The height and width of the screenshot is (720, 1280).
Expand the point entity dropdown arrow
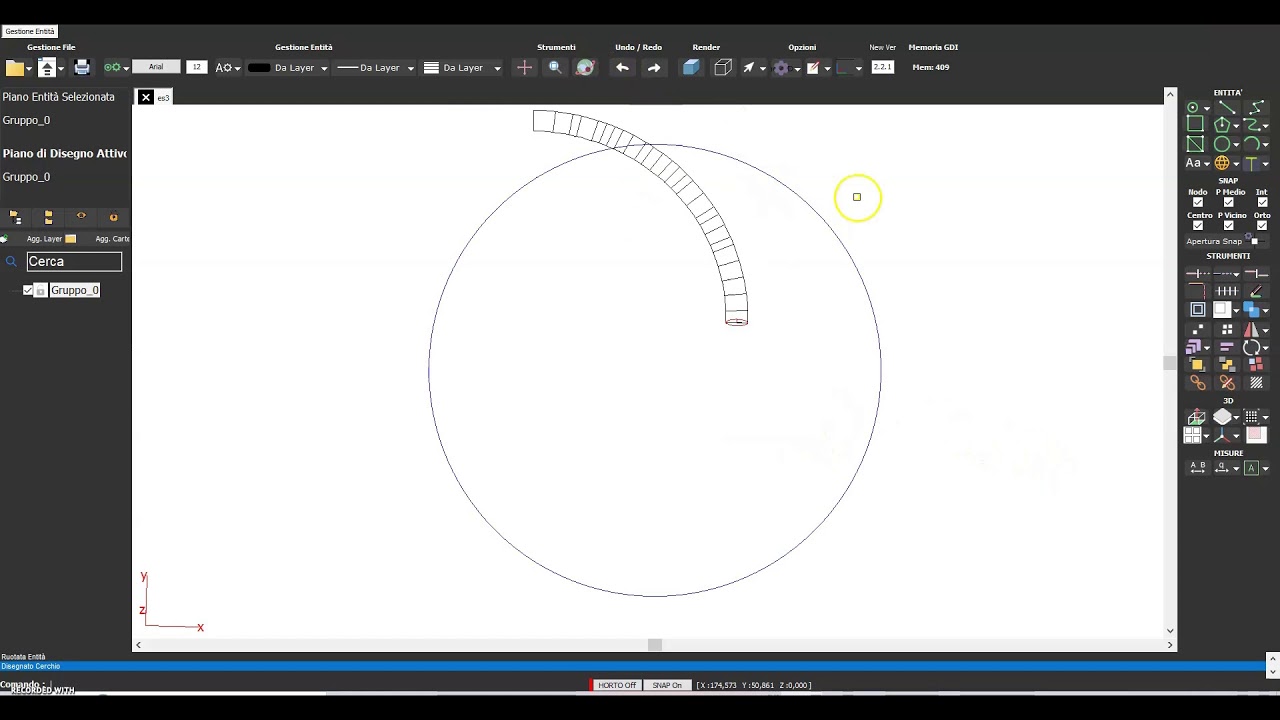coord(1207,108)
